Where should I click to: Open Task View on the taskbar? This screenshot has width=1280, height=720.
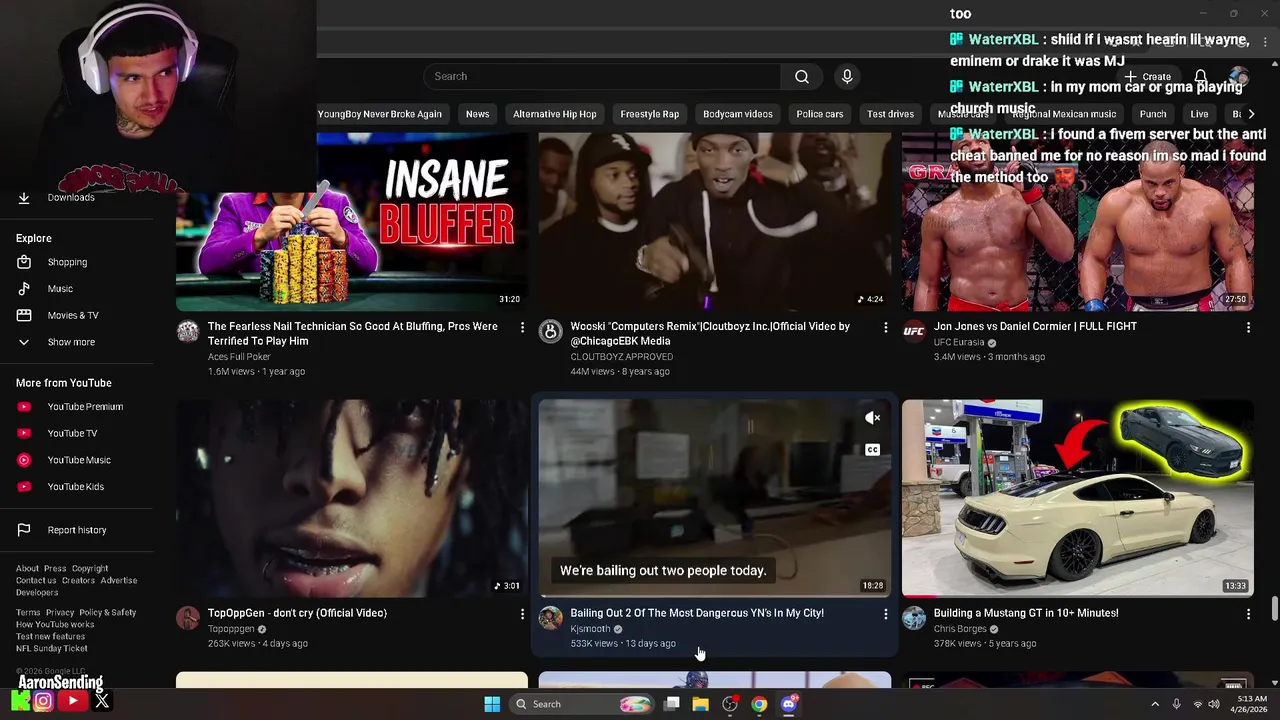[672, 704]
